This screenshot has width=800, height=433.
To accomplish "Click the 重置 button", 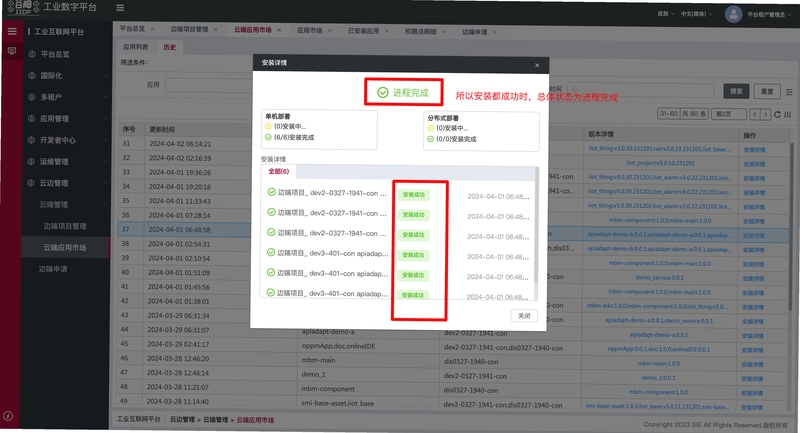I will [x=767, y=92].
